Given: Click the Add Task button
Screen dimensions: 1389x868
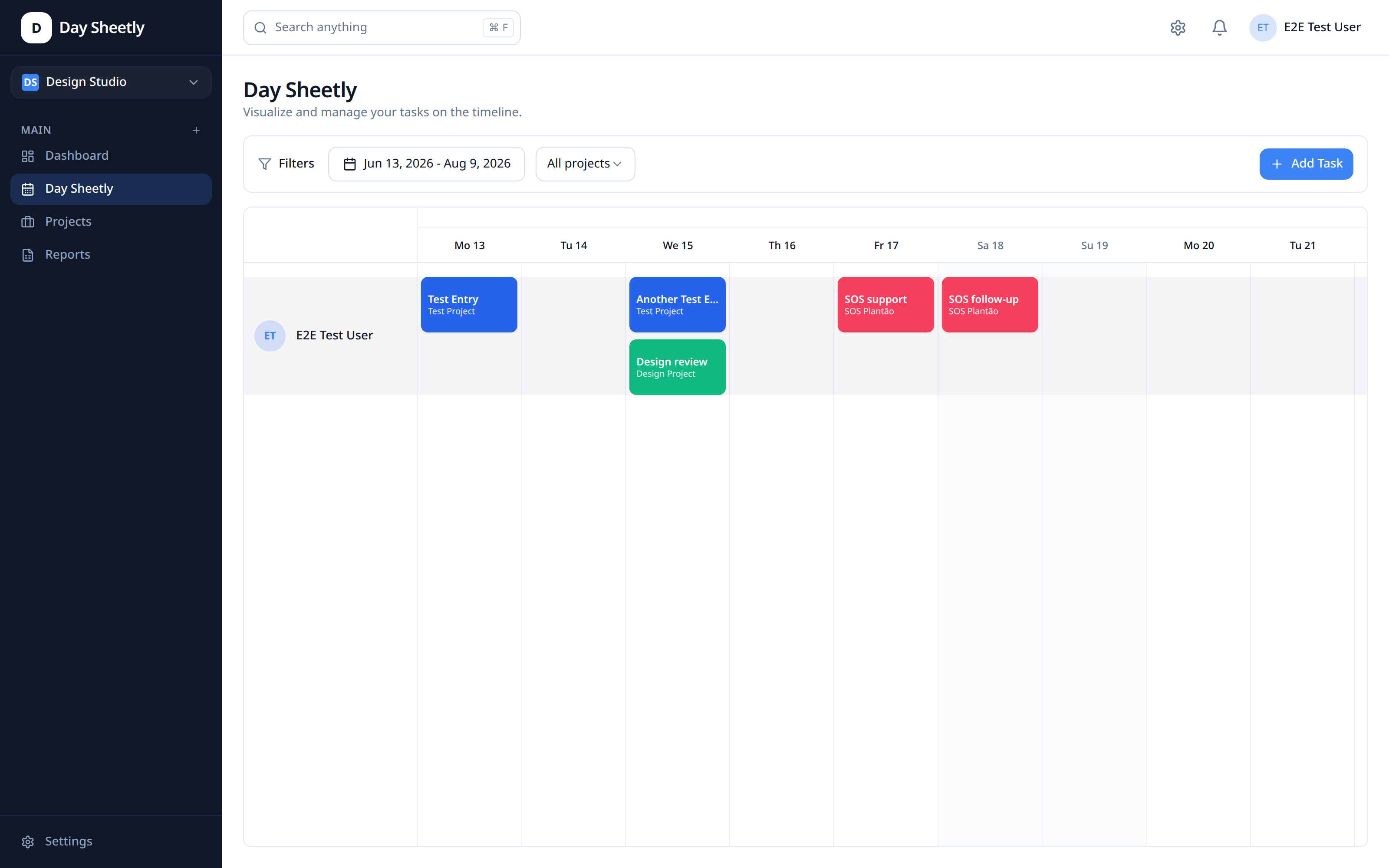Looking at the screenshot, I should [1306, 164].
